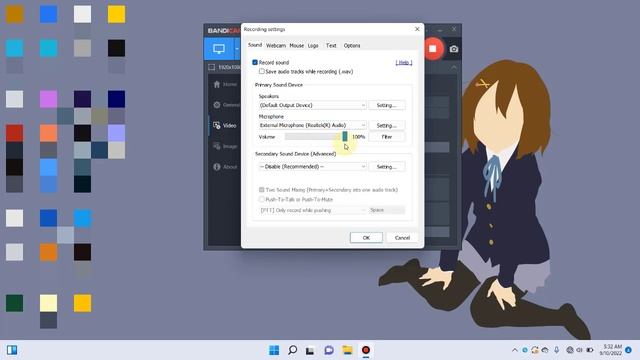Click the volume speaker icon in the system tray

click(580, 350)
